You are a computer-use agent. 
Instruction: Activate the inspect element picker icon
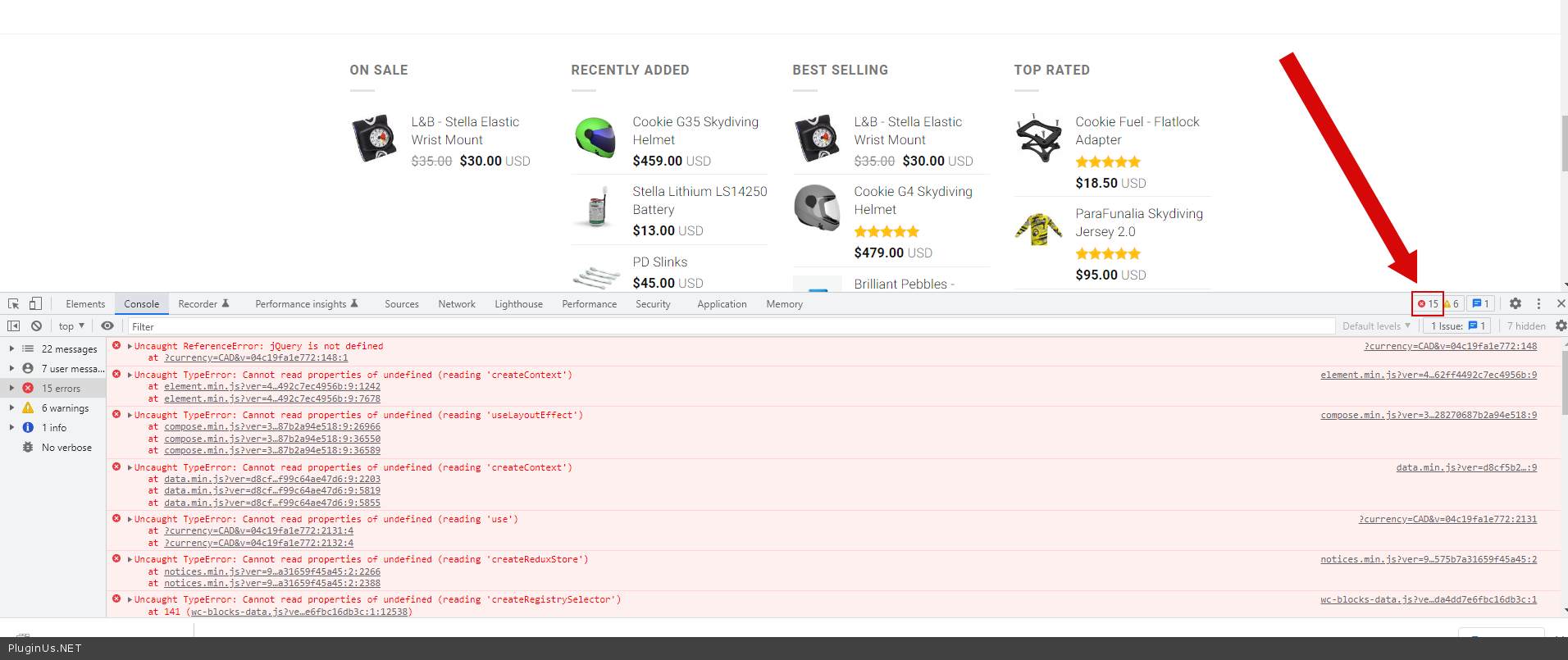(x=13, y=303)
